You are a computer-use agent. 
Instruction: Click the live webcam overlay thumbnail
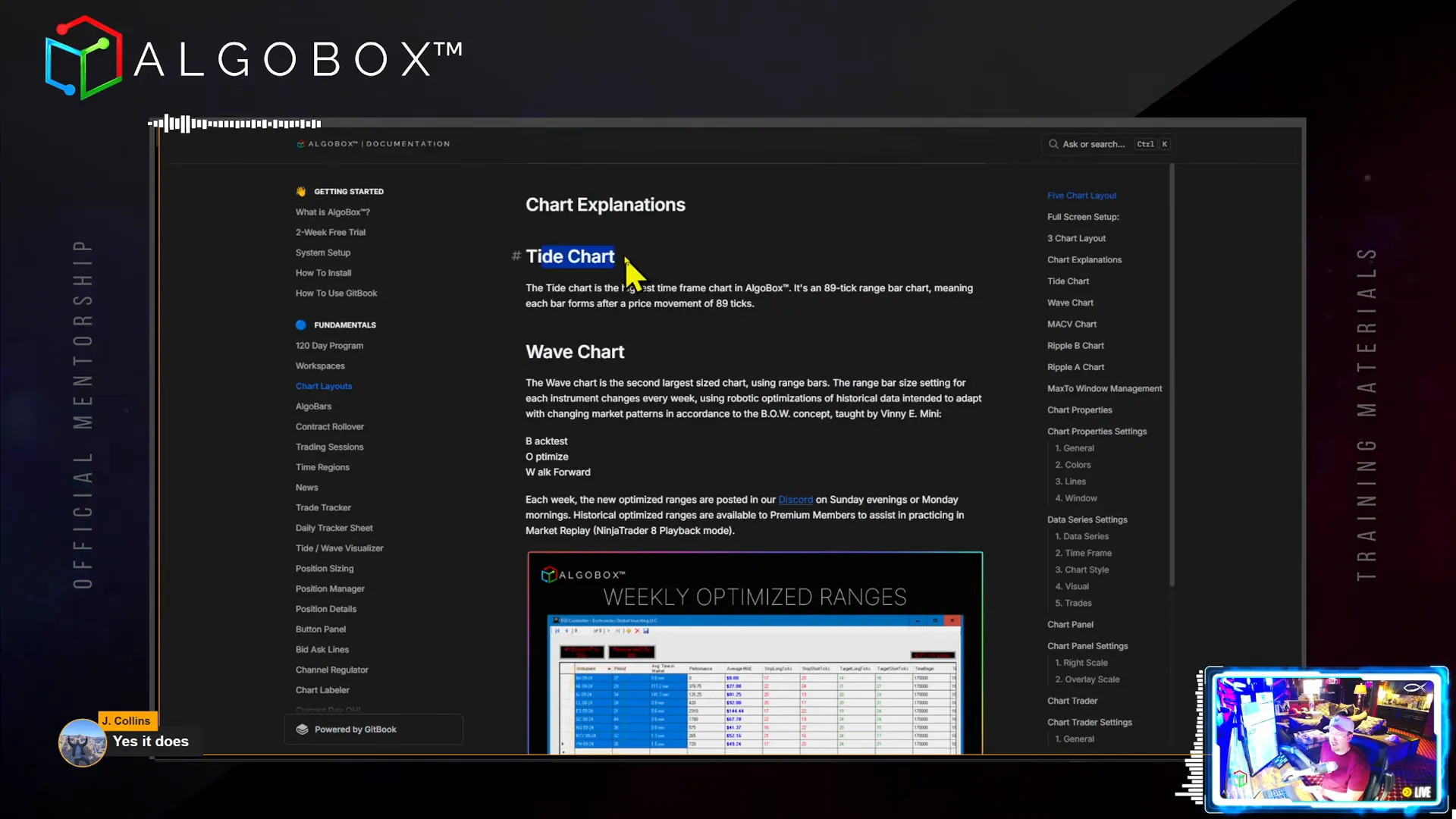[x=1326, y=740]
